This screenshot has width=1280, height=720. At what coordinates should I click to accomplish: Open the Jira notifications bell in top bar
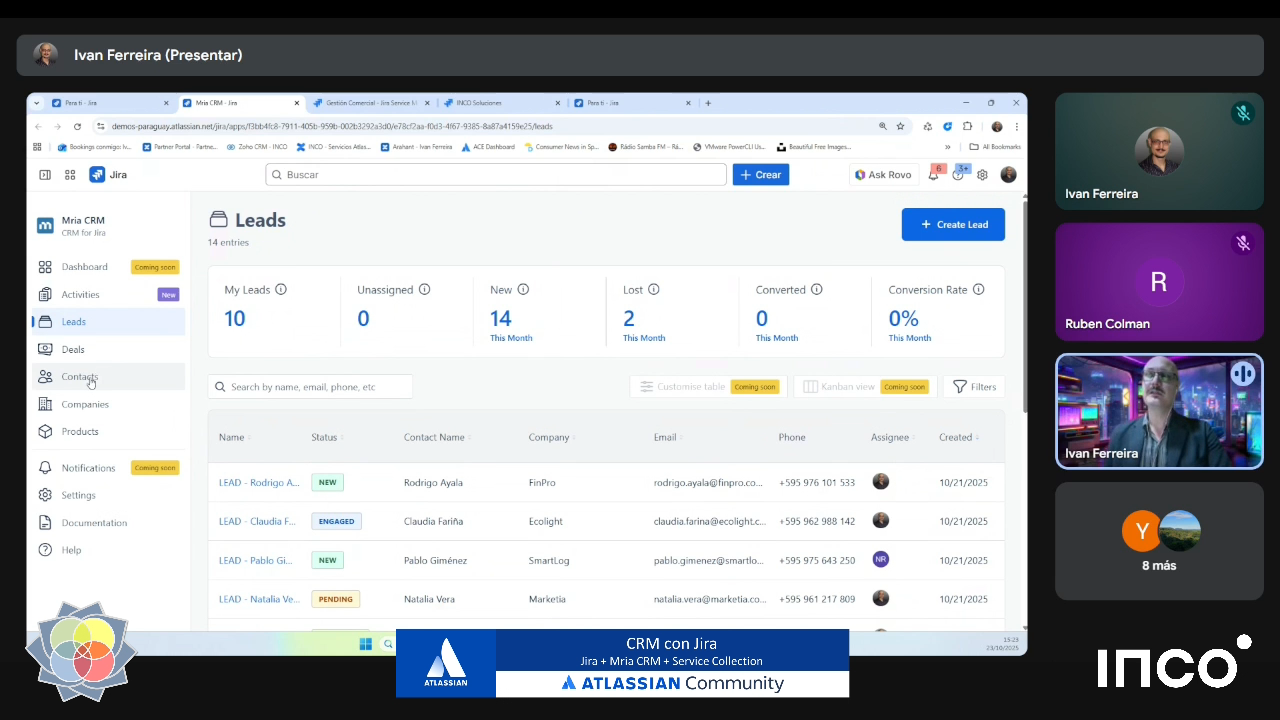(x=933, y=175)
